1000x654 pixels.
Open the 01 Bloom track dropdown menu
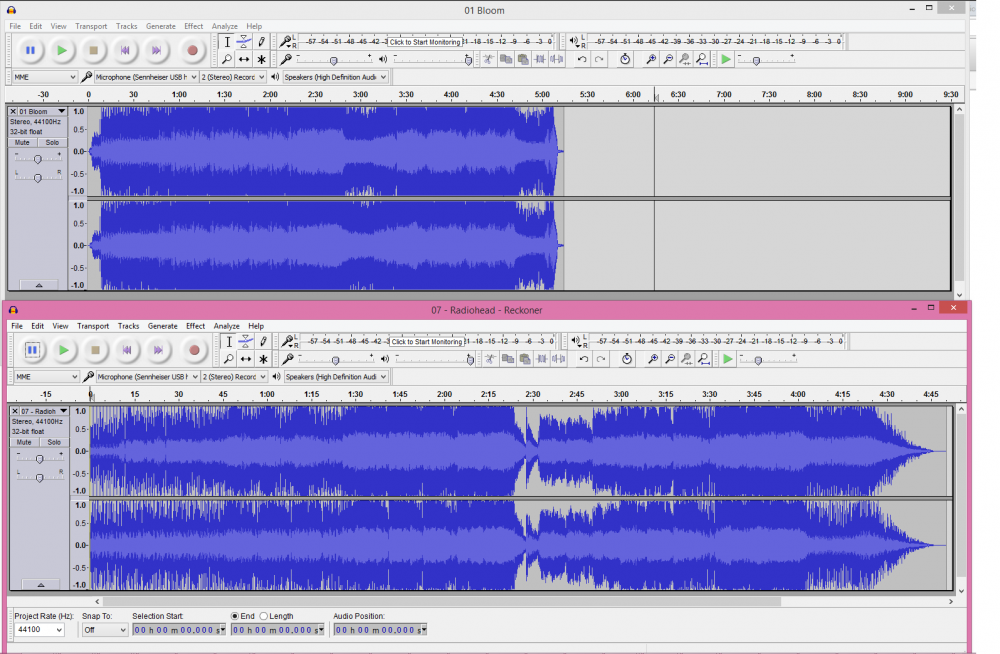pos(62,112)
